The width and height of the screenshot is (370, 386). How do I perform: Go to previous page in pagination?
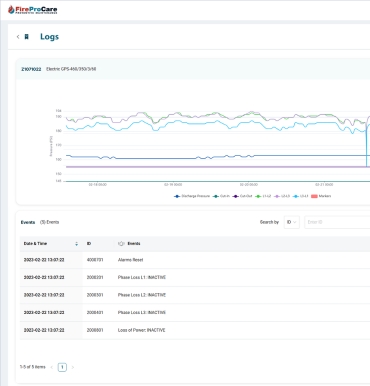[52, 367]
